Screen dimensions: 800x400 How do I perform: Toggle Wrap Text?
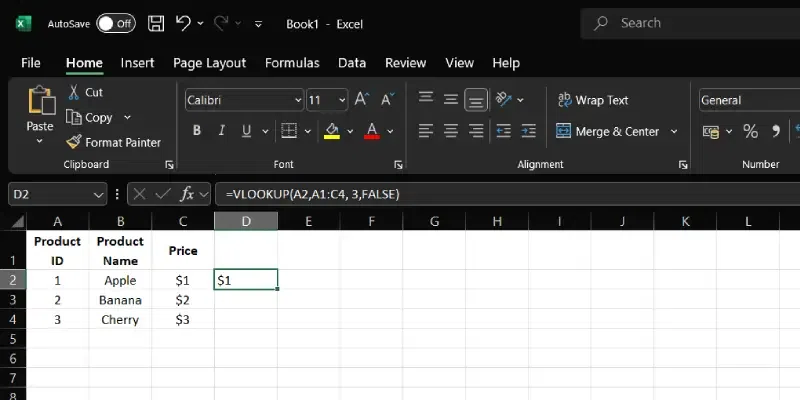click(593, 100)
